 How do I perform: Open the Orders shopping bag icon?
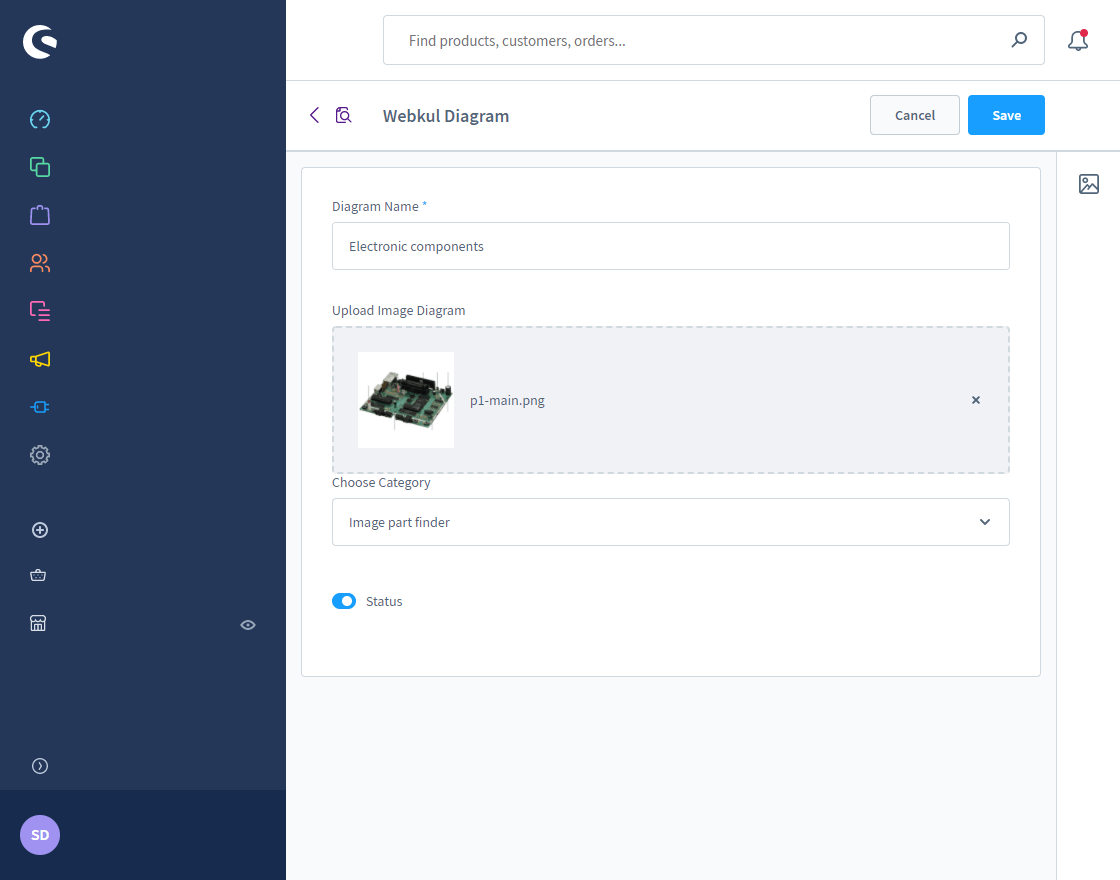click(40, 215)
